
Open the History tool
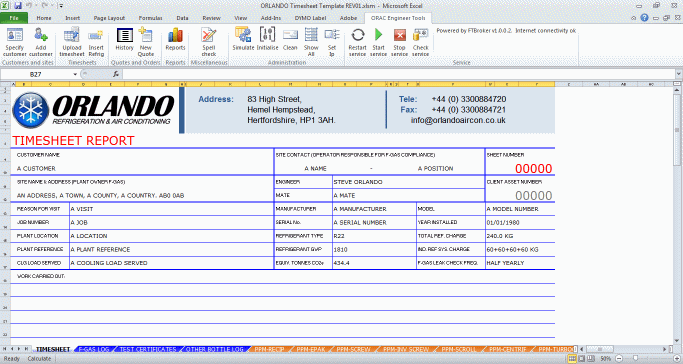pos(124,39)
